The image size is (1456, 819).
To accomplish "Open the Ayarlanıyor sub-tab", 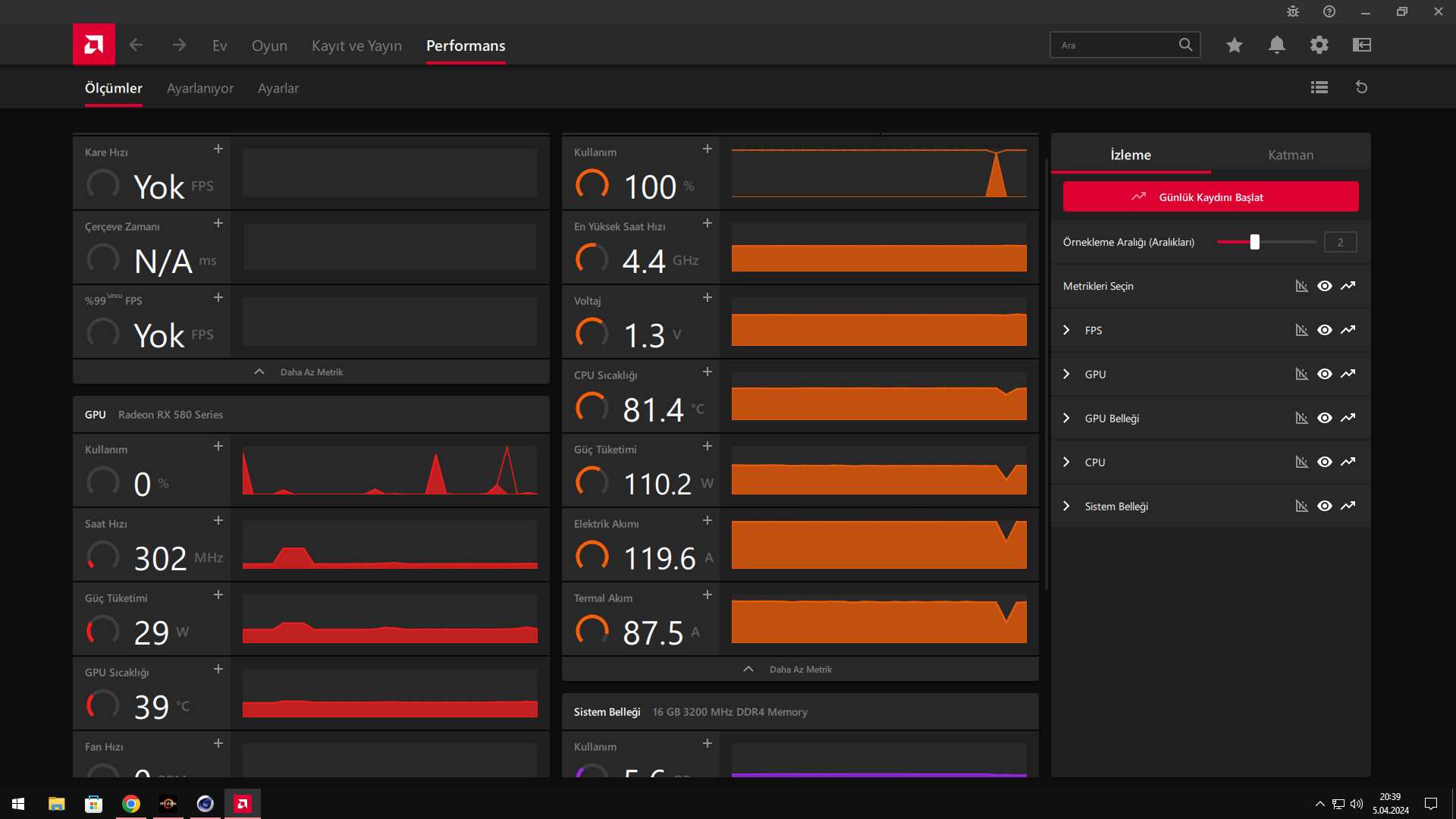I will (x=200, y=88).
